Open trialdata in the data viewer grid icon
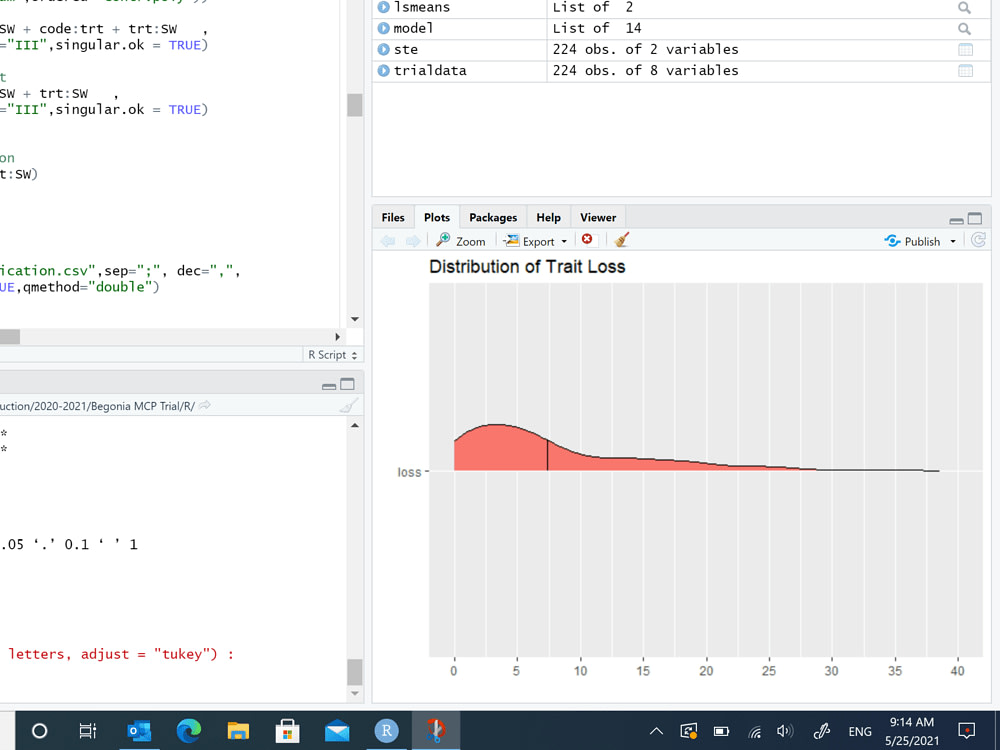 (x=964, y=70)
